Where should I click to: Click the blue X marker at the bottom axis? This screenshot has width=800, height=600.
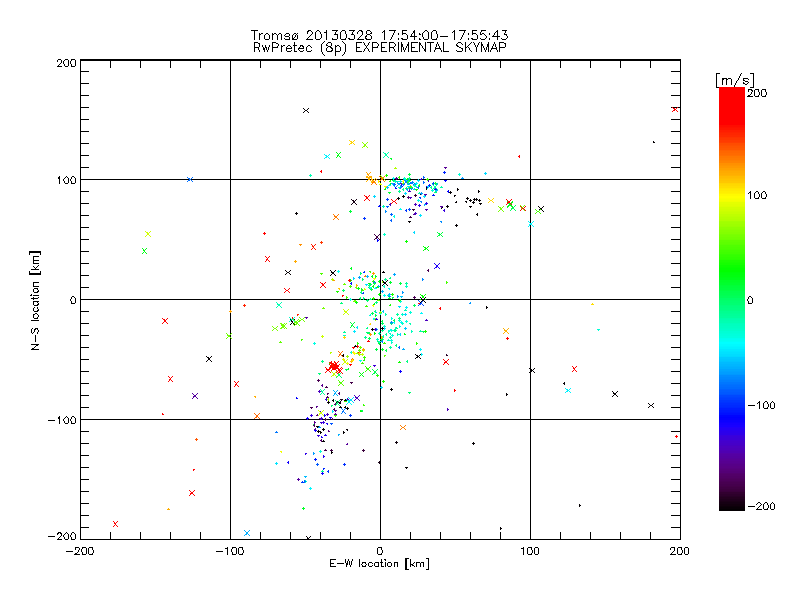(x=247, y=533)
